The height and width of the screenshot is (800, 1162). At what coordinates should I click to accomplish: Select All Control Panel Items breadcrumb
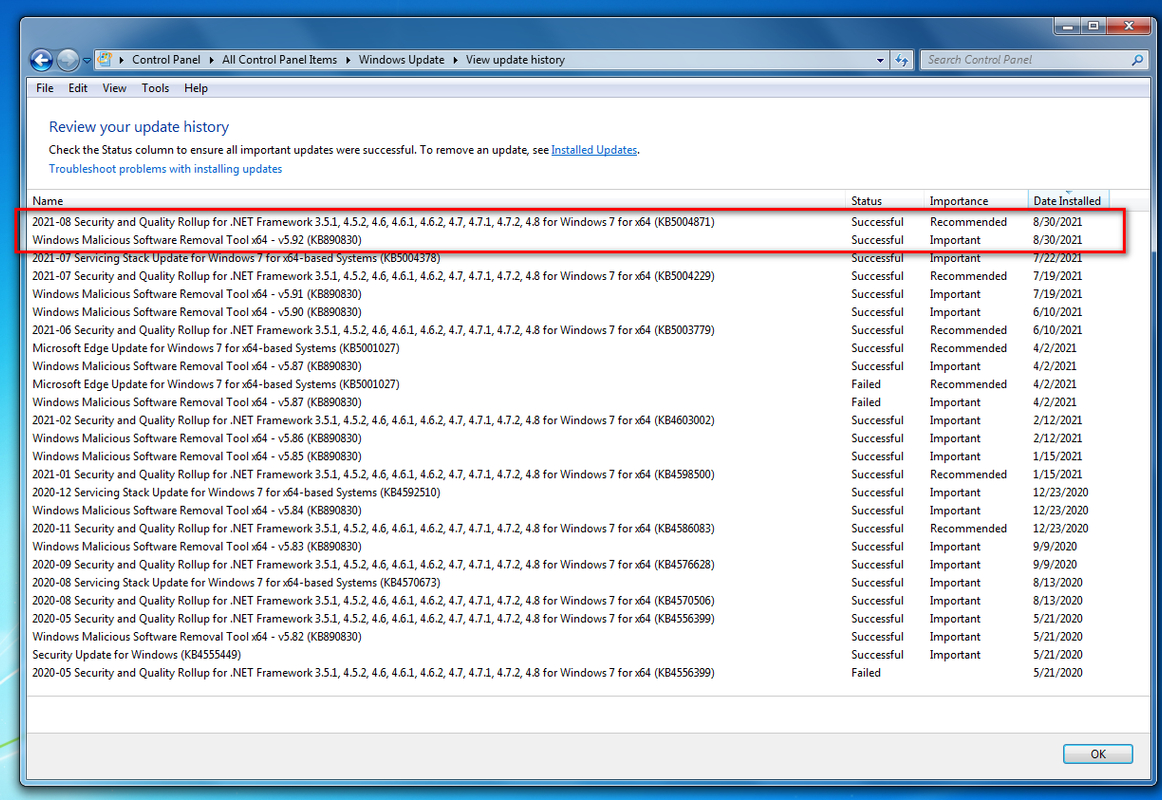[279, 60]
